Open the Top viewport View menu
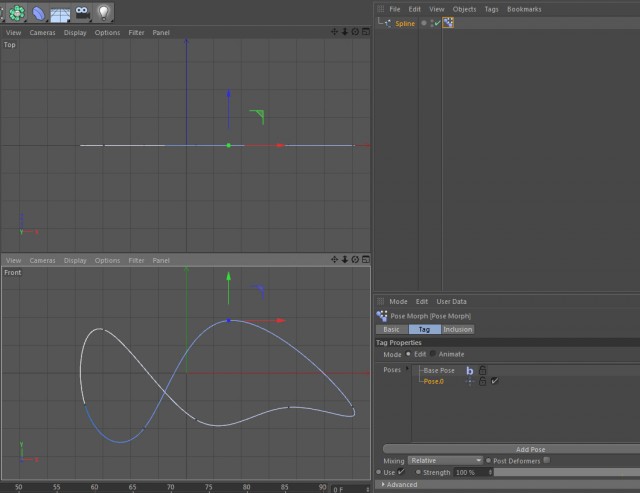The height and width of the screenshot is (493, 640). (x=13, y=33)
